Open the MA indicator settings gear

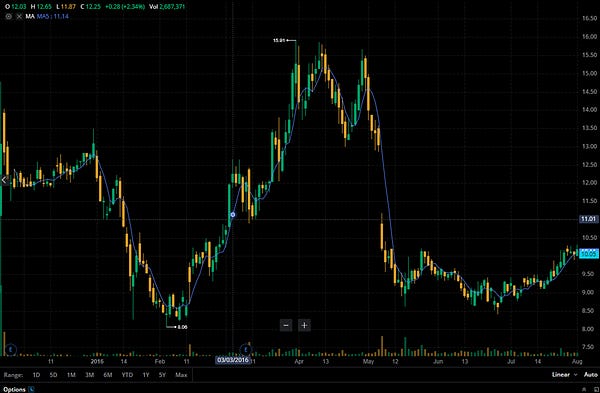8,16
